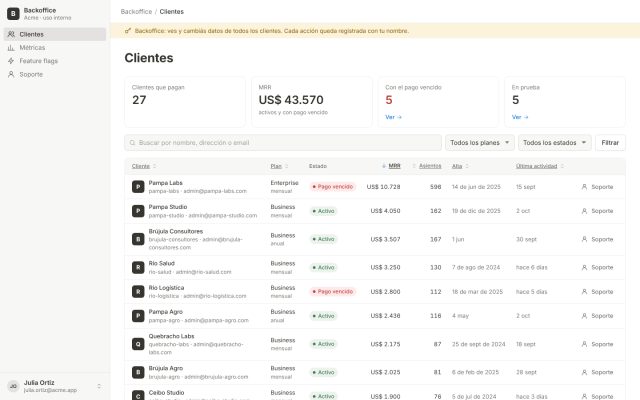Click MRR value US$ 10.728
Screen dimensions: 640x400
point(383,187)
